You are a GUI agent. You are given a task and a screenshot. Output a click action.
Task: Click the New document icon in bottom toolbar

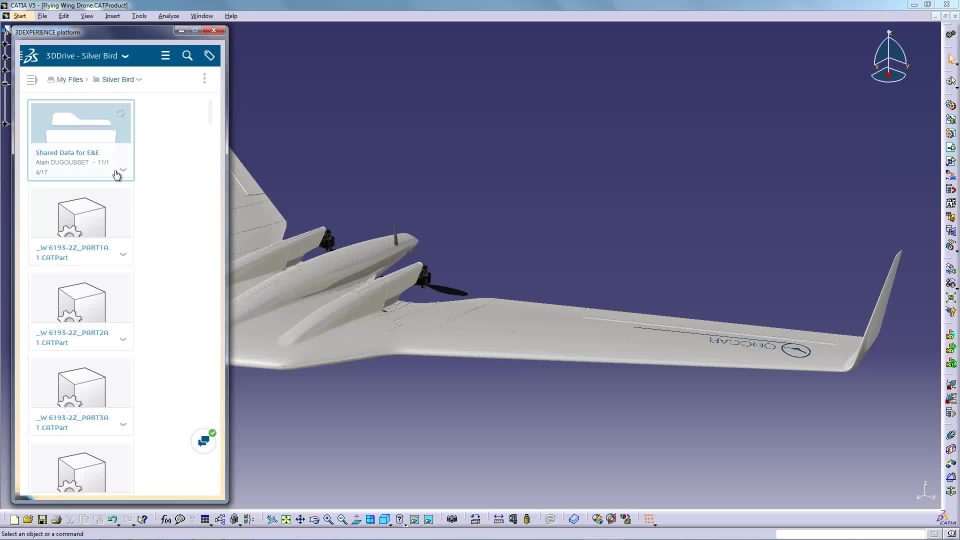(14, 519)
